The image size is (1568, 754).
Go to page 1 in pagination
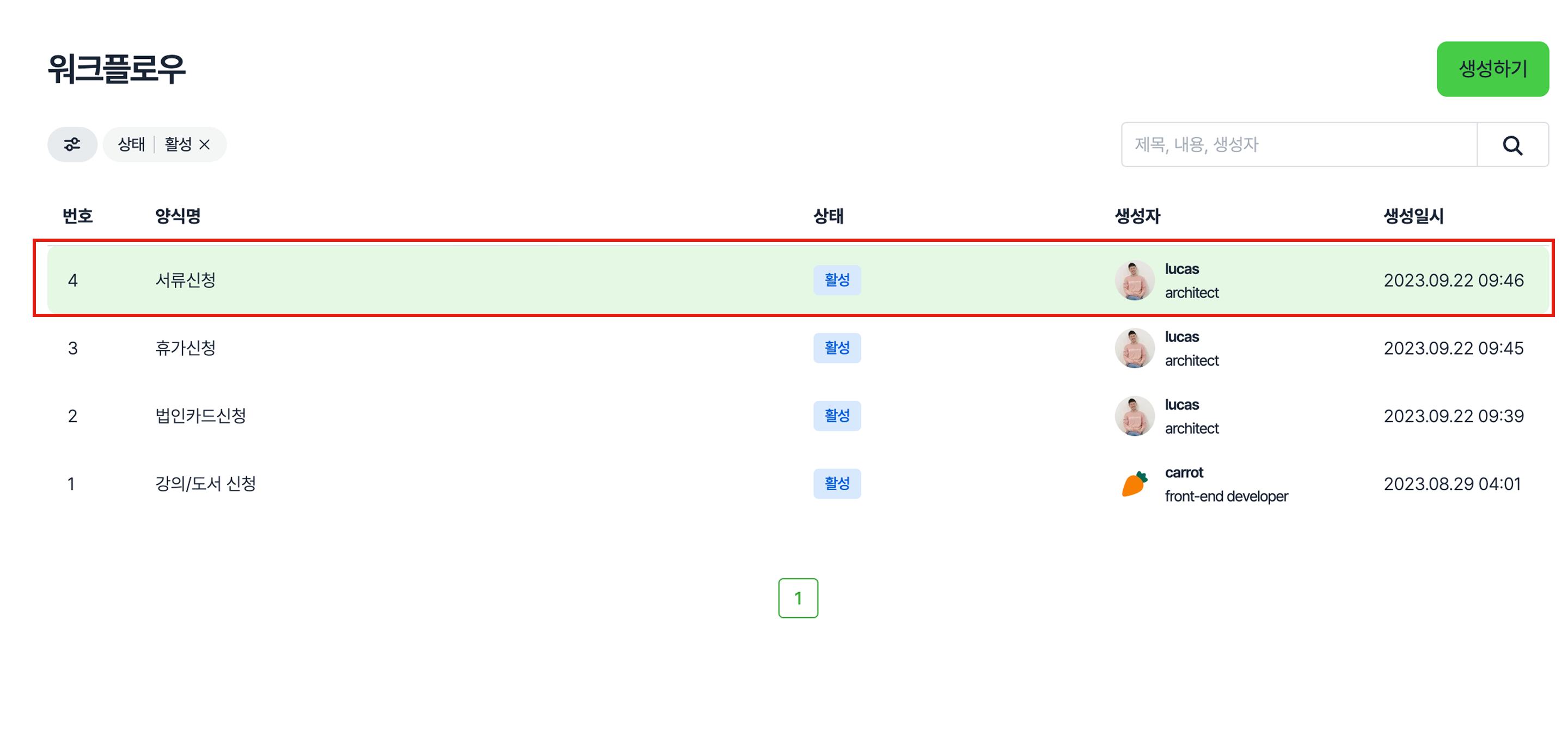(x=798, y=598)
